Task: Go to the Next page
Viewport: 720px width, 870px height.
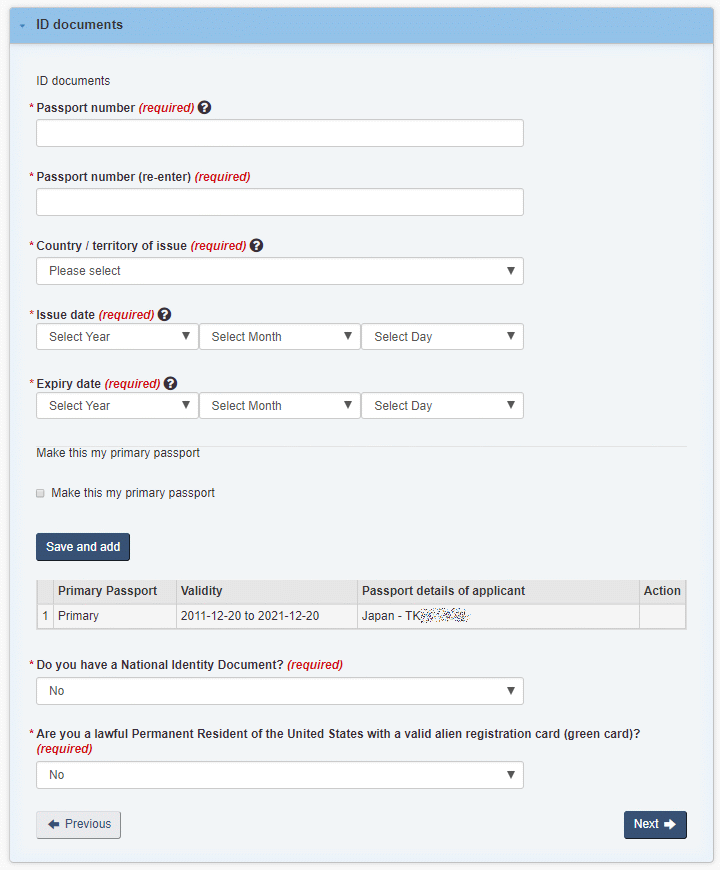Action: (655, 825)
